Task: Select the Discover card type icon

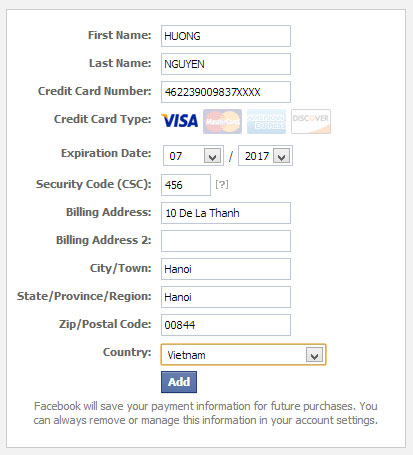Action: tap(311, 121)
